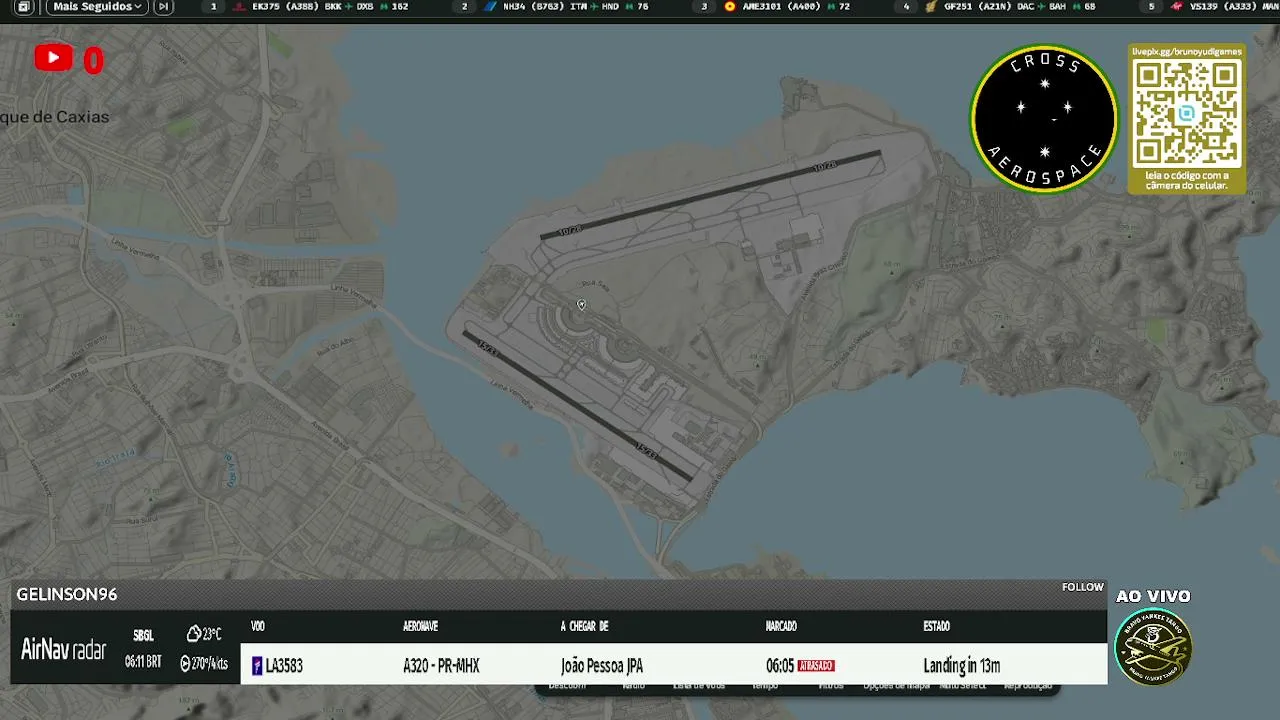Image resolution: width=1280 pixels, height=720 pixels.
Task: Click the ANA airline icon for NH34
Action: (490, 7)
